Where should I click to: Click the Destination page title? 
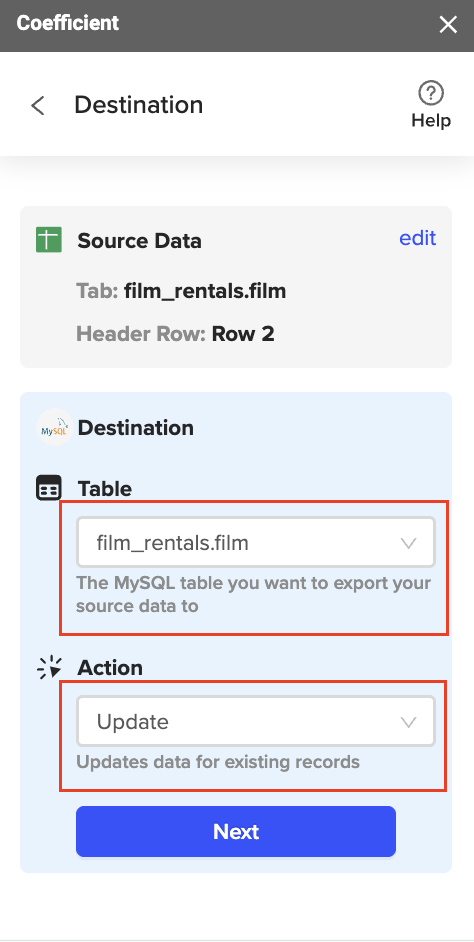click(139, 105)
